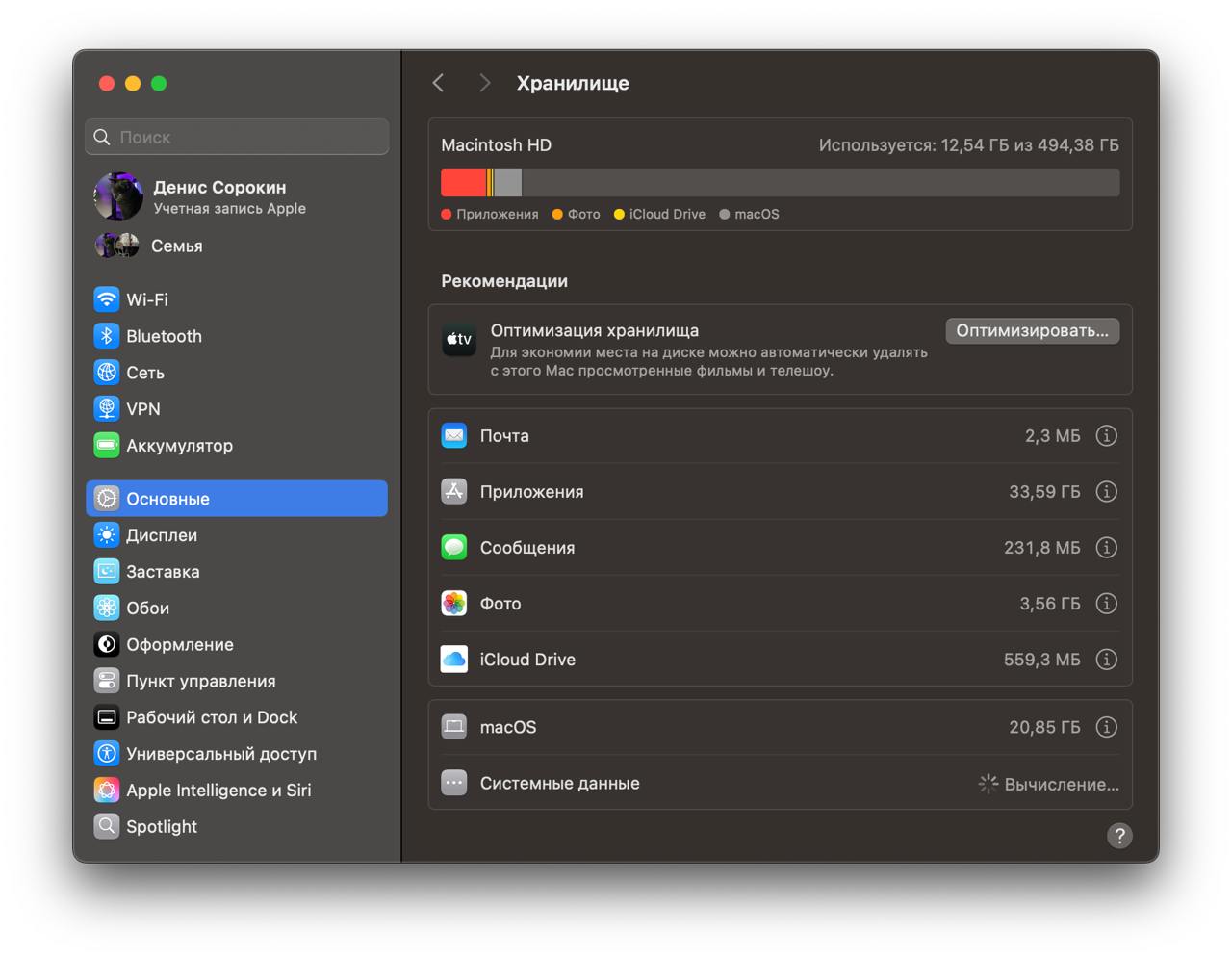Open Семья family settings
Viewport: 1232px width, 959px height.
pos(237,246)
